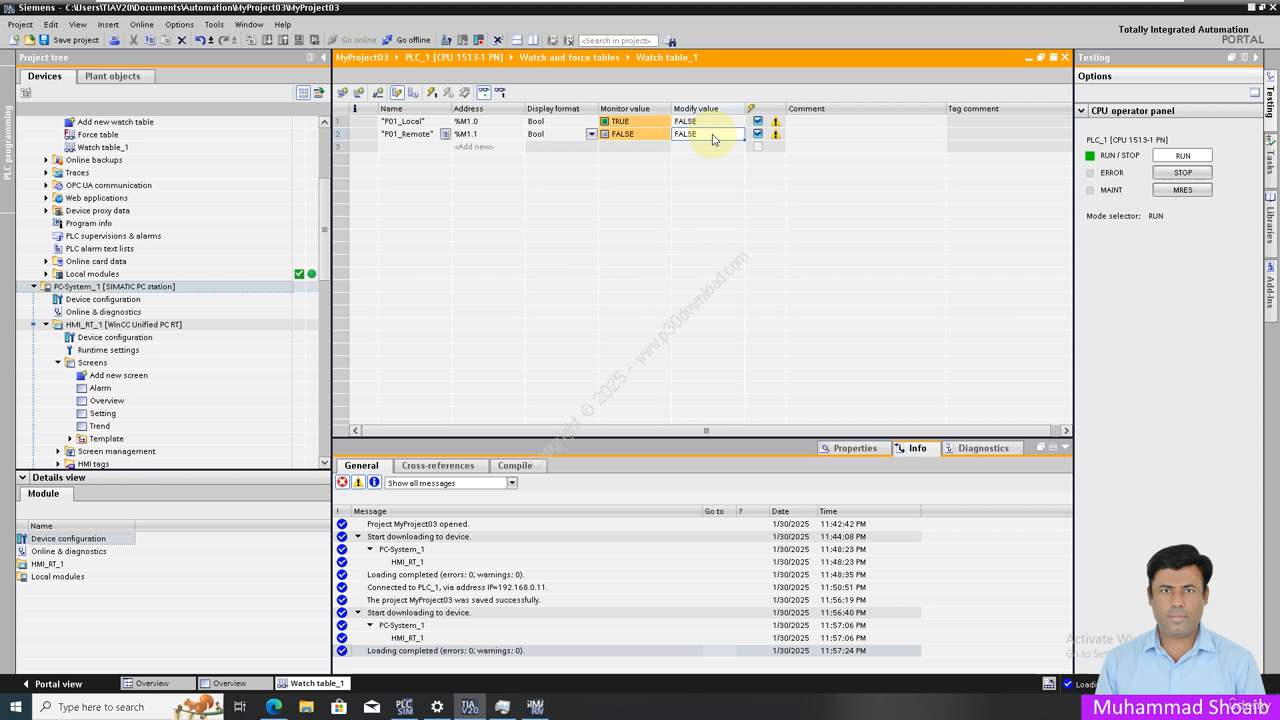
Task: Tick the empty checkbox in row 3
Action: (x=757, y=147)
